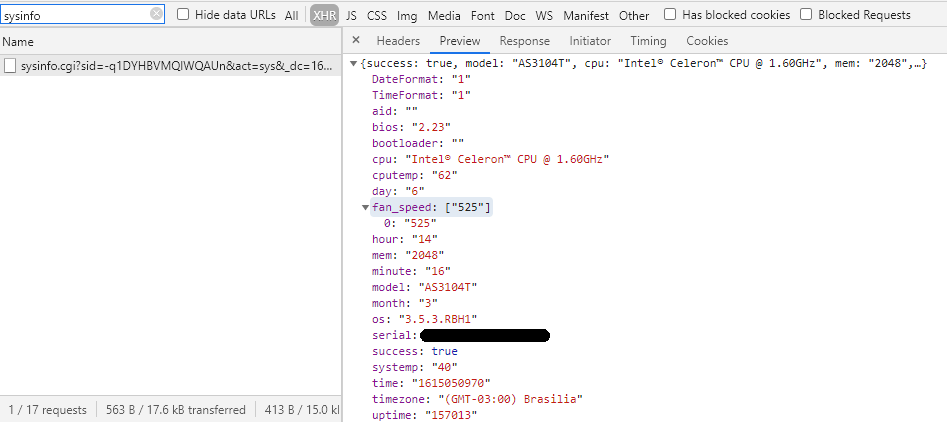947x422 pixels.
Task: Select the Timing tab
Action: [648, 41]
